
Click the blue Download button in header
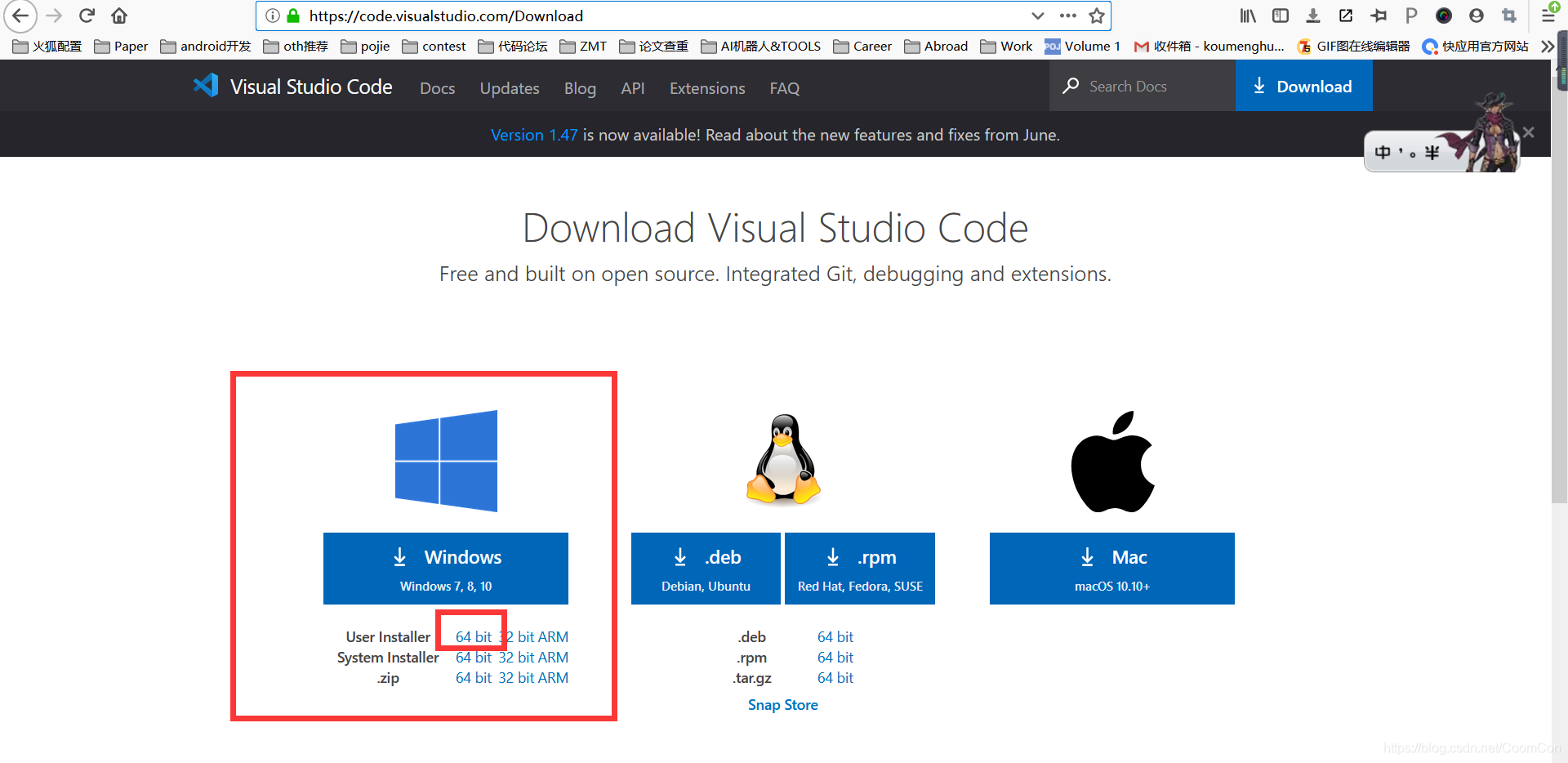click(1303, 86)
